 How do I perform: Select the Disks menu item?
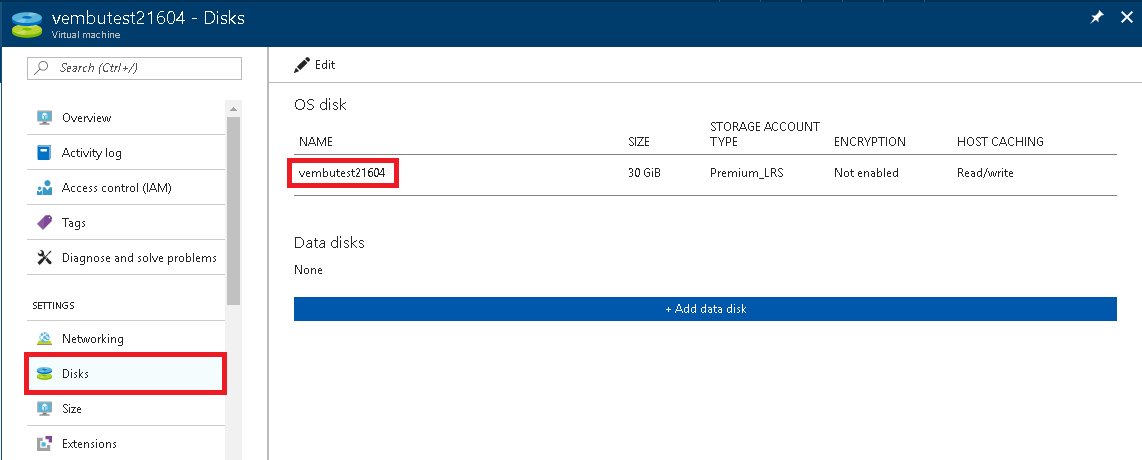tap(126, 373)
